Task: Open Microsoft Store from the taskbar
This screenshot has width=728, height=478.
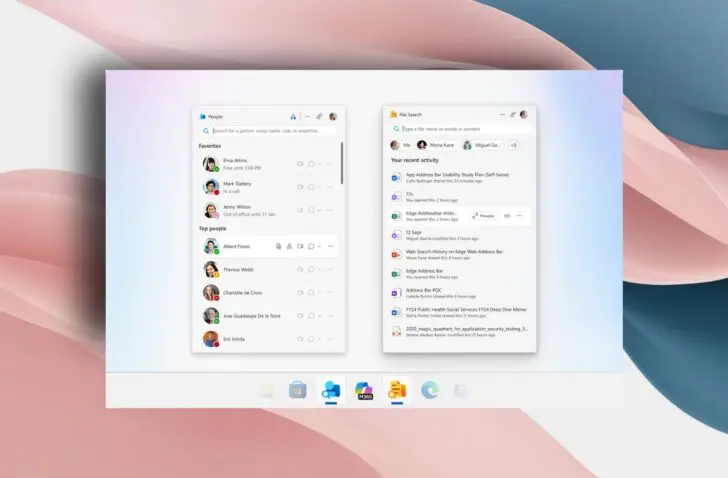Action: click(298, 390)
